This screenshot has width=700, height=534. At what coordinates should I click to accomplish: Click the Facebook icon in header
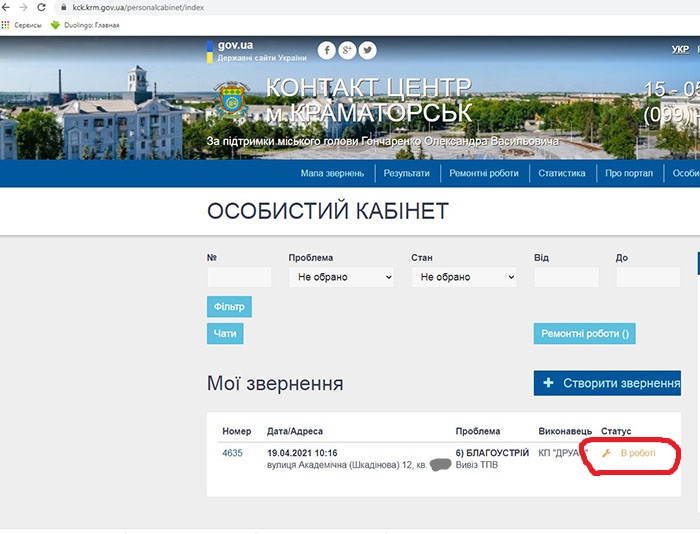point(327,50)
